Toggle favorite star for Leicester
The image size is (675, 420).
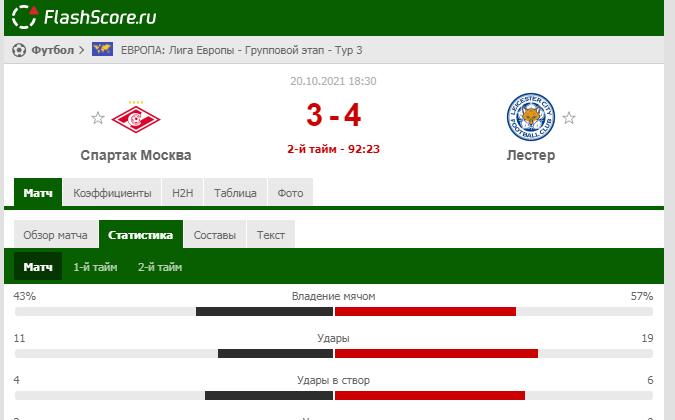tap(569, 118)
